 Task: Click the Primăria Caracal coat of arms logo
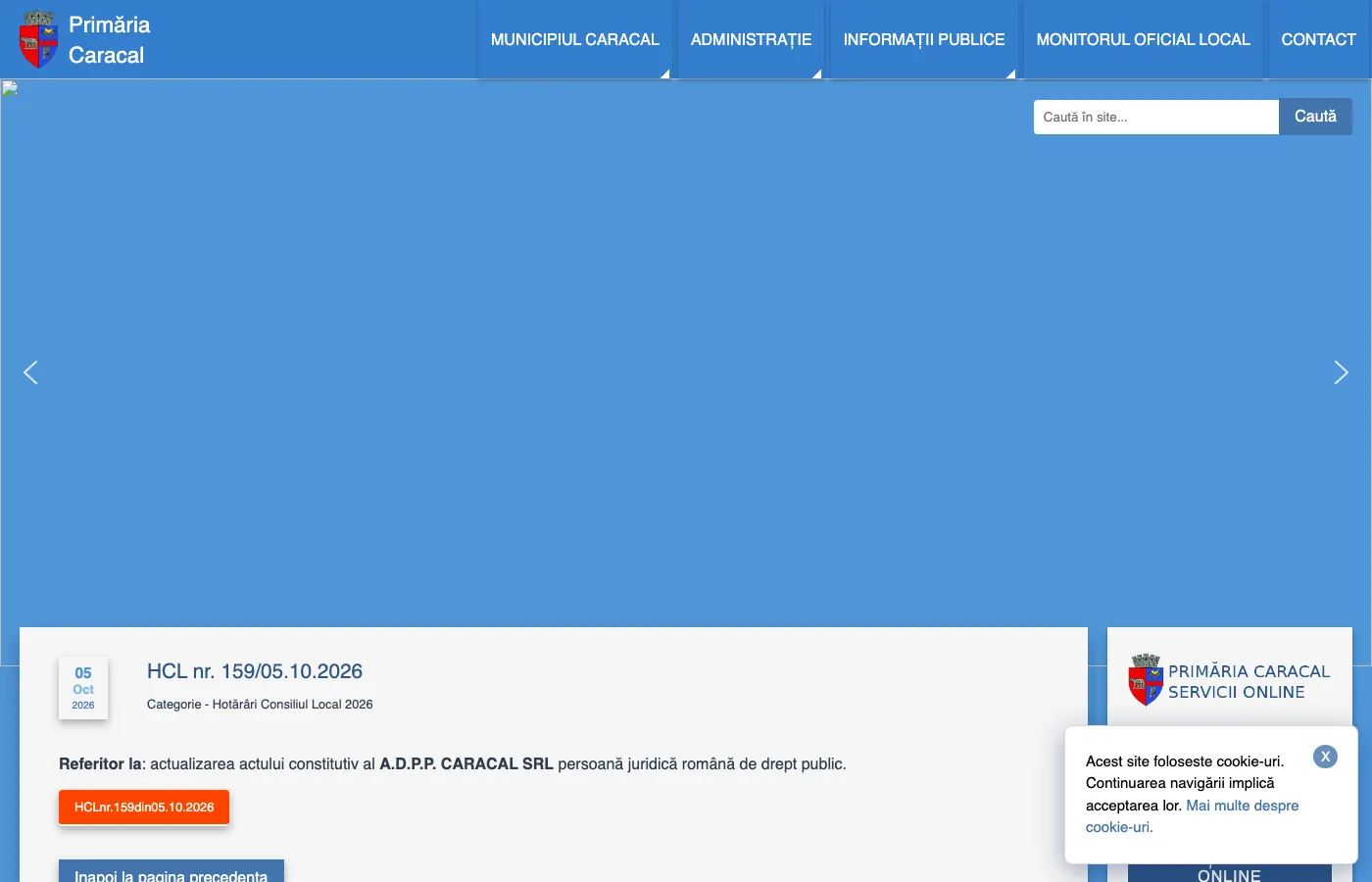pyautogui.click(x=38, y=39)
